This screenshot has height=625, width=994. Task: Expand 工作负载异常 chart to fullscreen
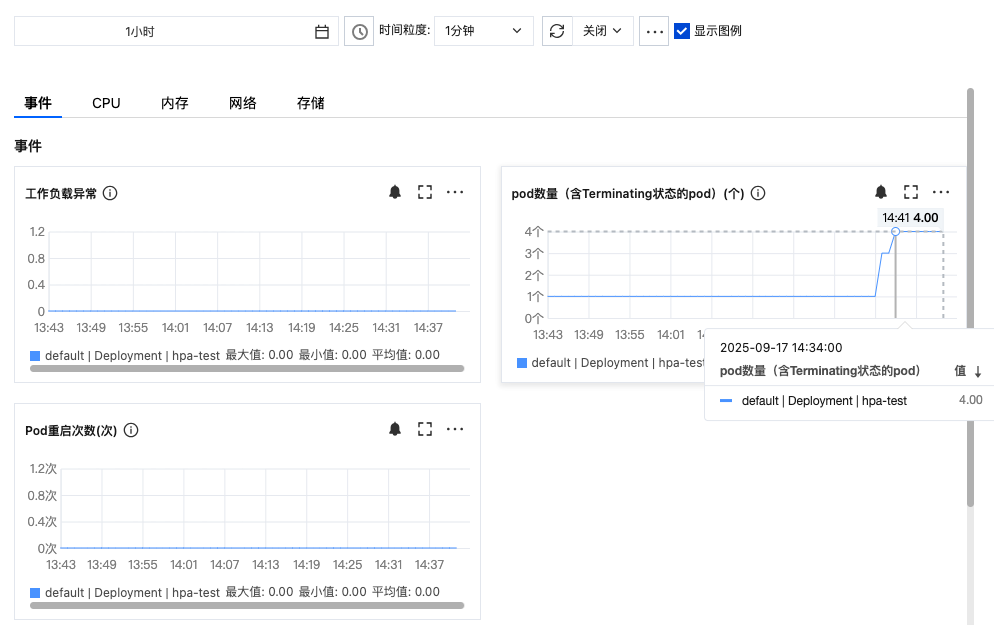click(x=425, y=192)
